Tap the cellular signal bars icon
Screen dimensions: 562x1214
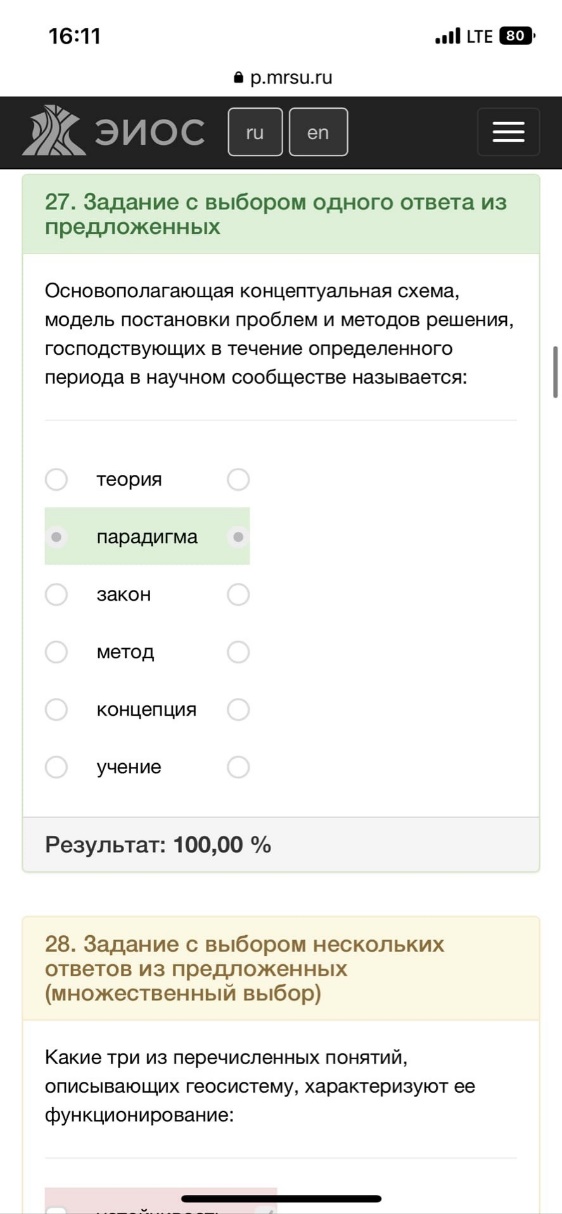tap(447, 37)
